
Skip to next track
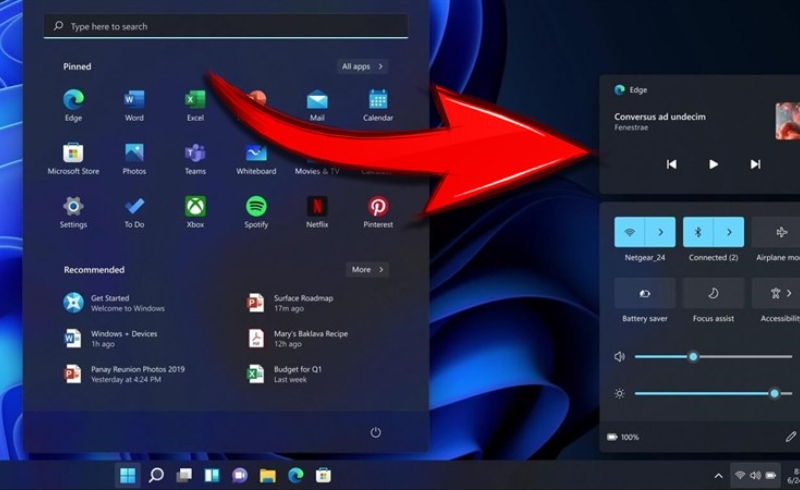click(755, 164)
